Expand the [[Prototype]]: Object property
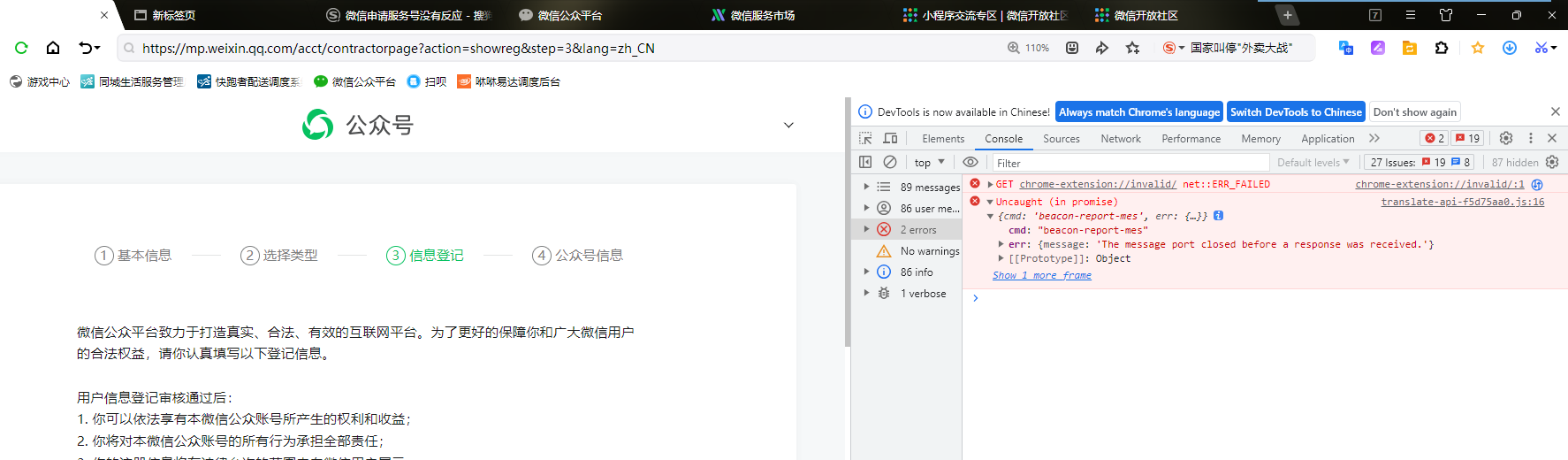Image resolution: width=1568 pixels, height=460 pixels. tap(1001, 258)
